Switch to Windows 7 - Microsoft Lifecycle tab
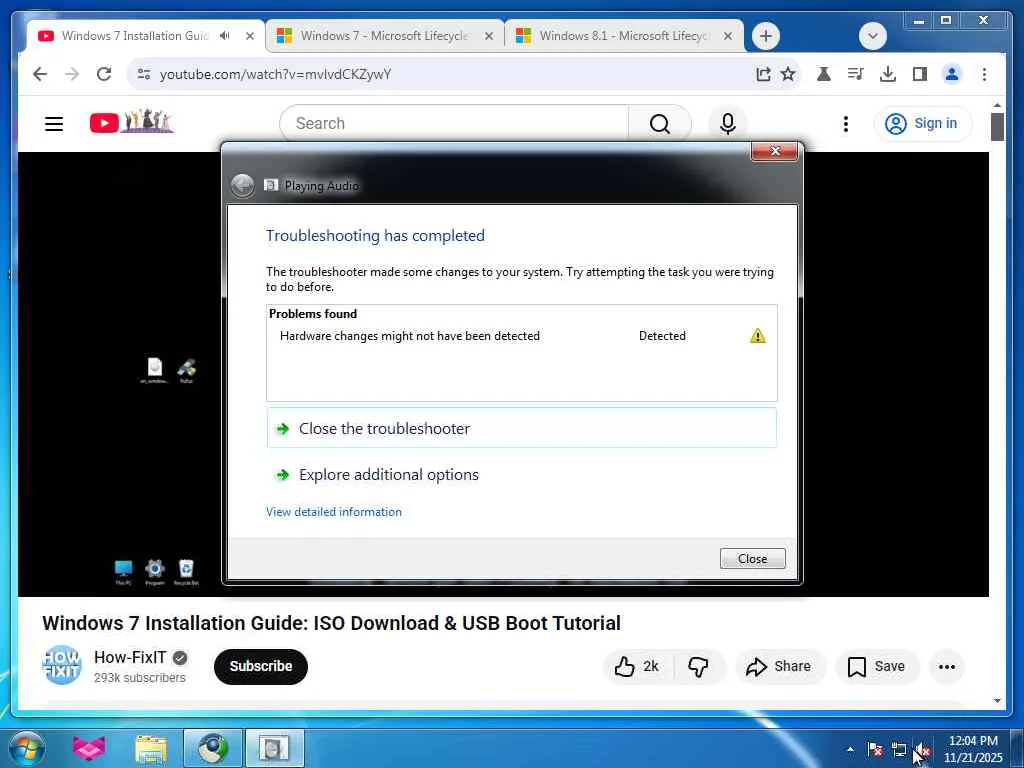 point(384,36)
